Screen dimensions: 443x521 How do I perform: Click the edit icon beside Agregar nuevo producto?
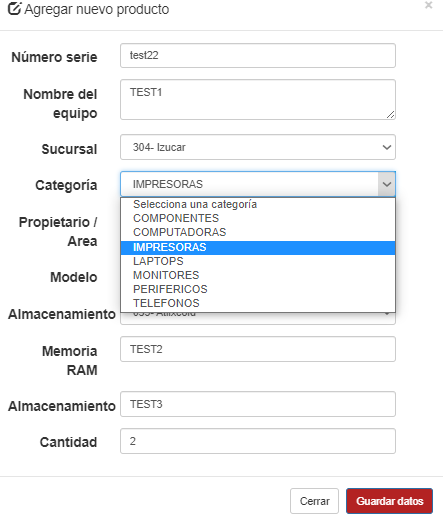tap(14, 9)
